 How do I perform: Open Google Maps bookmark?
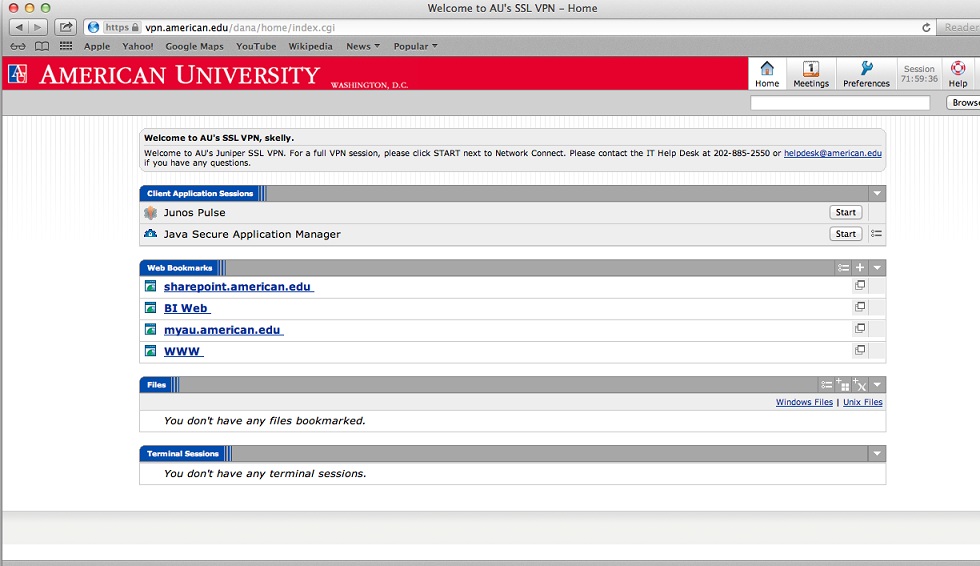[x=194, y=46]
